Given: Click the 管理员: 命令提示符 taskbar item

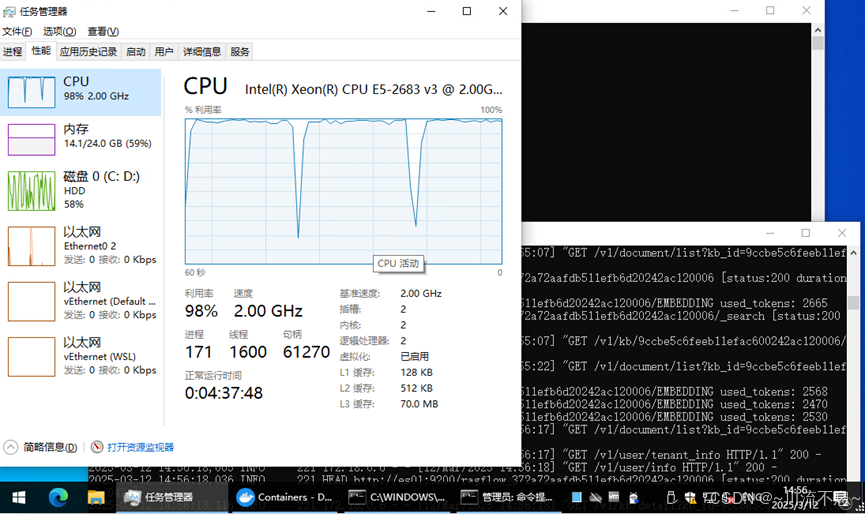Looking at the screenshot, I should [x=509, y=497].
